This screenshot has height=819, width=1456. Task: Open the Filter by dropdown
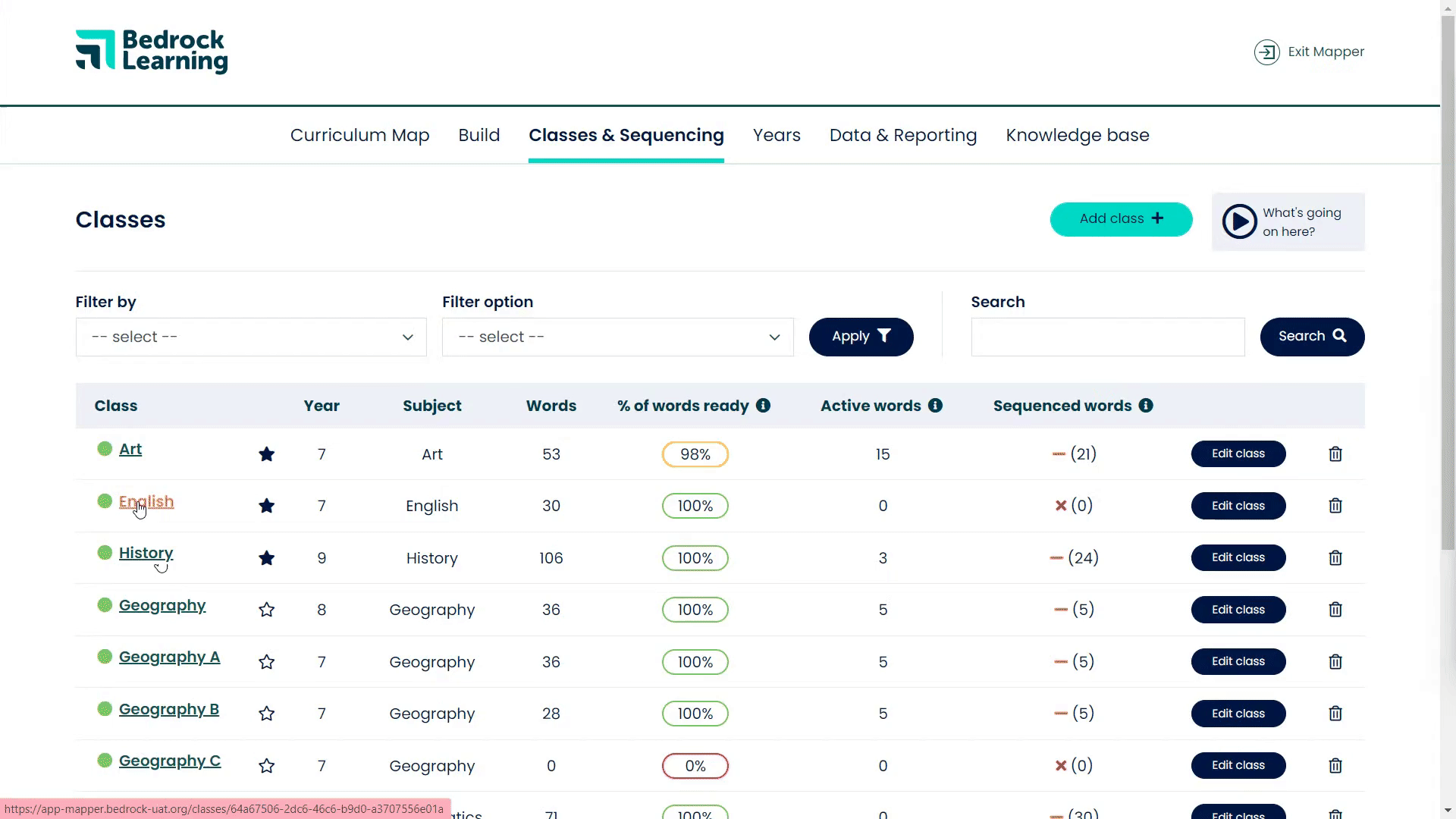[251, 337]
